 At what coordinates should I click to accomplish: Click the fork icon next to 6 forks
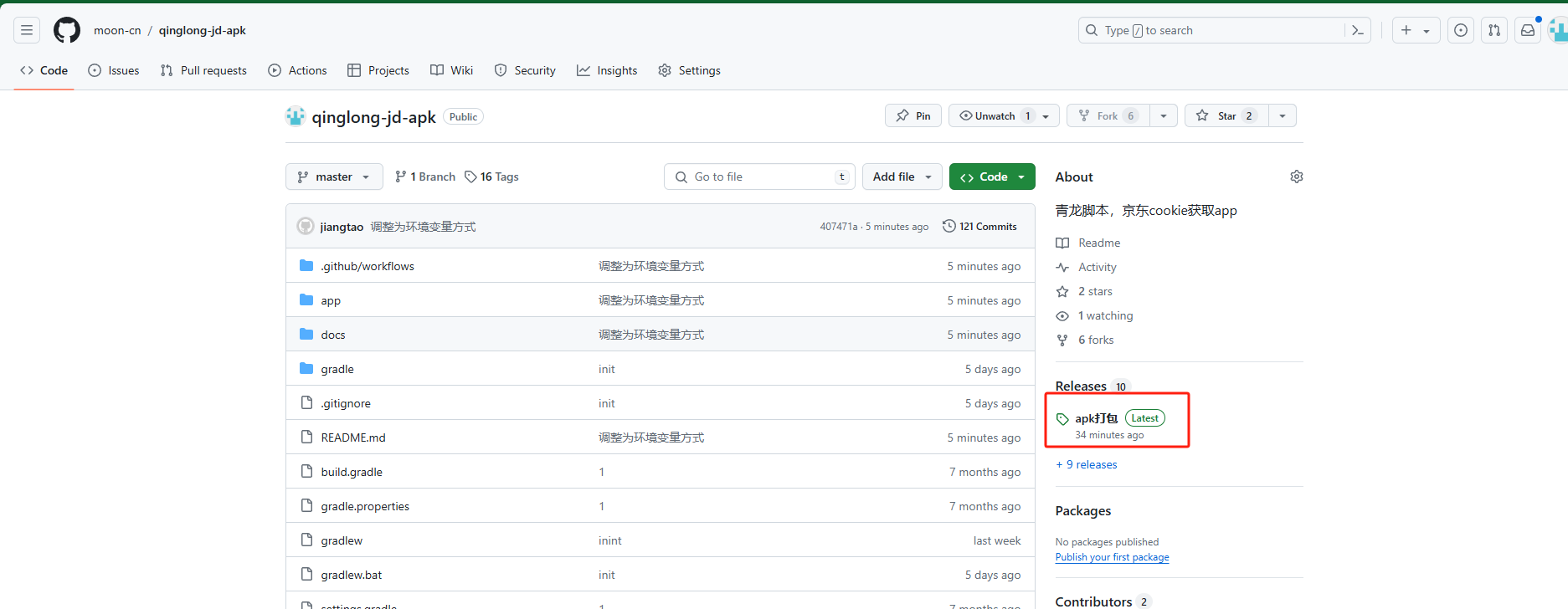1062,340
